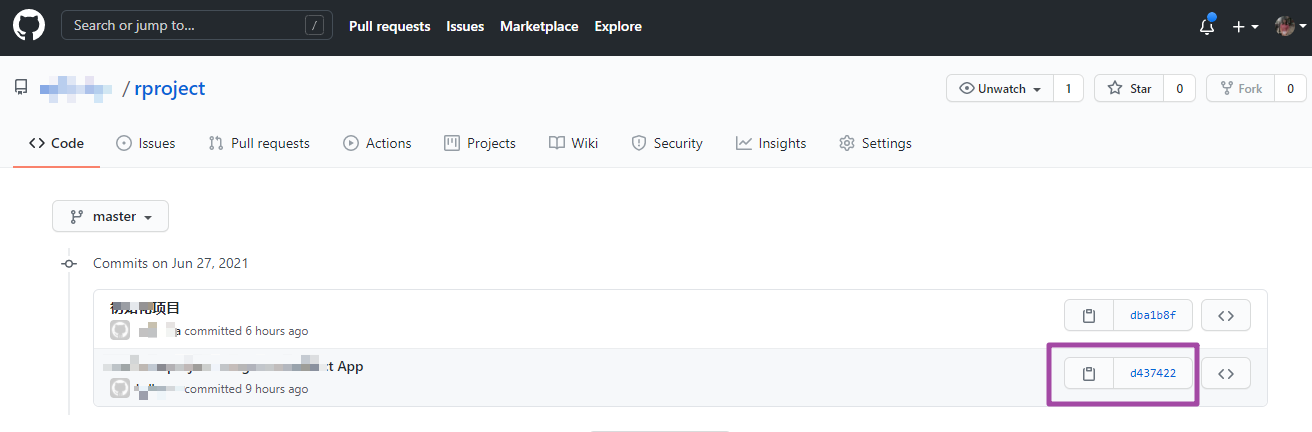Click 'committed 9 hours ago' text
The image size is (1312, 432).
[x=246, y=389]
